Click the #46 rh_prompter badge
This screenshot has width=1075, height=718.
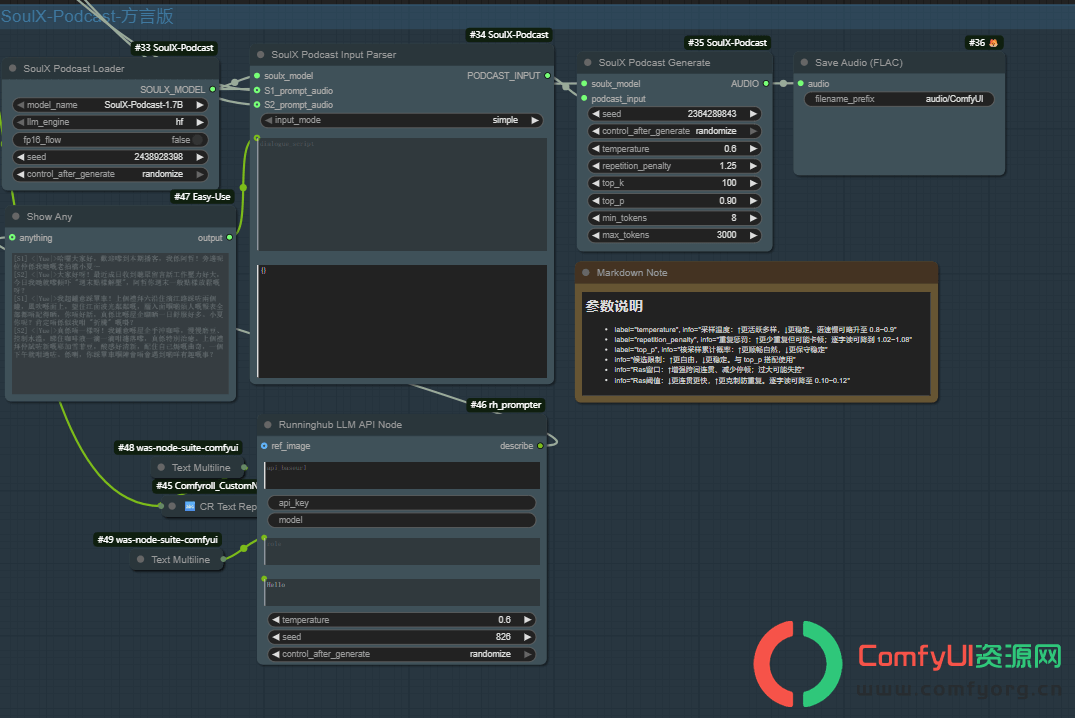506,405
